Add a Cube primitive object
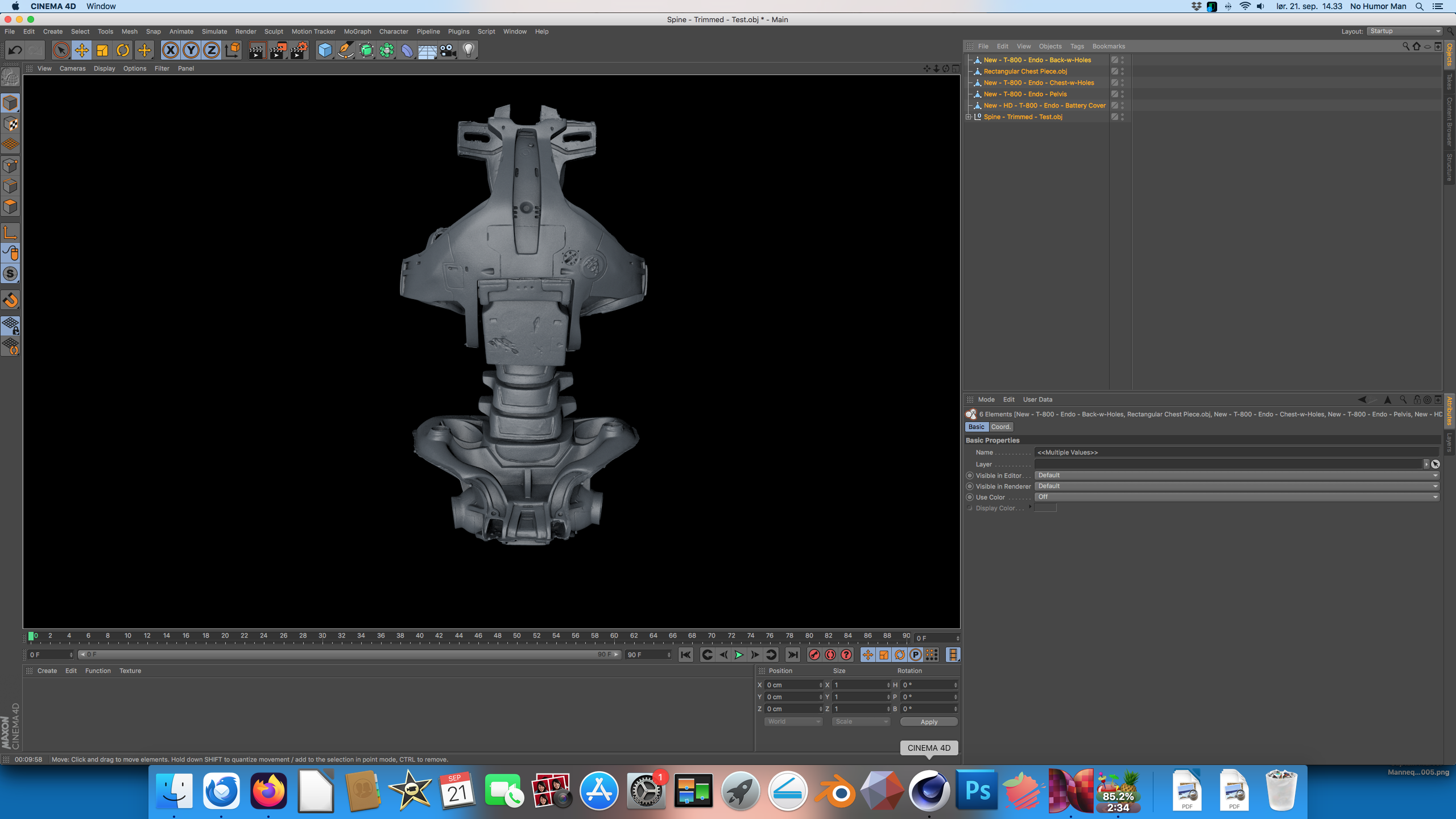This screenshot has height=819, width=1456. [325, 50]
